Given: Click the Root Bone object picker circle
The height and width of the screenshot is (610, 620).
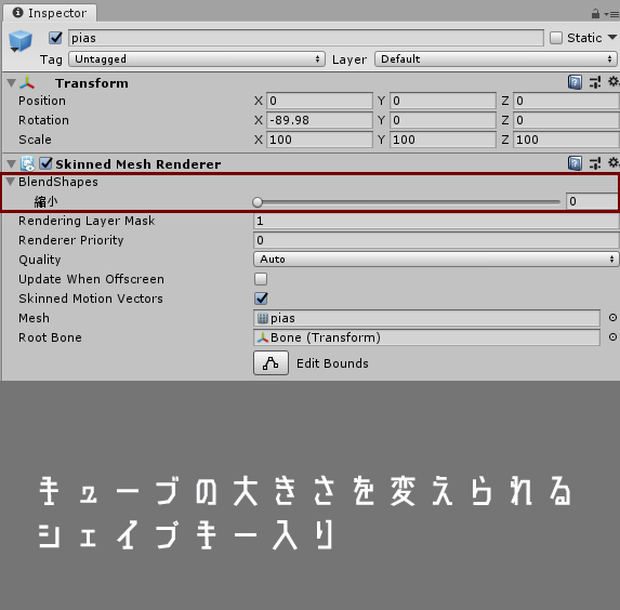Looking at the screenshot, I should (612, 337).
